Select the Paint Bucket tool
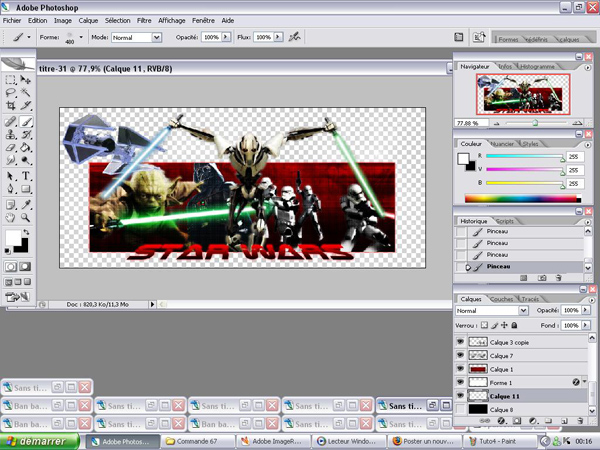The image size is (600, 450). 26,147
